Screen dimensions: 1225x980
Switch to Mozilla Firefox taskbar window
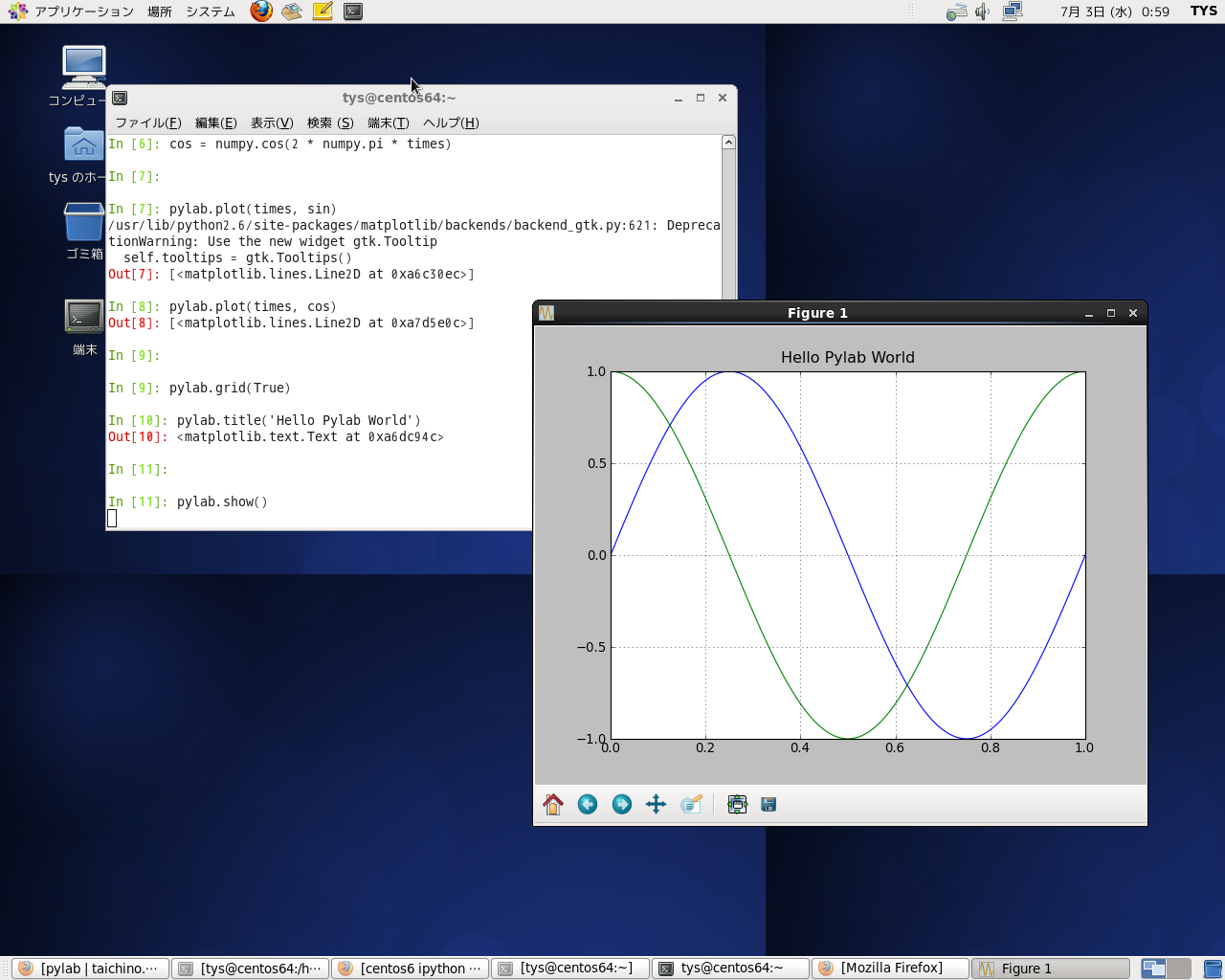click(890, 969)
